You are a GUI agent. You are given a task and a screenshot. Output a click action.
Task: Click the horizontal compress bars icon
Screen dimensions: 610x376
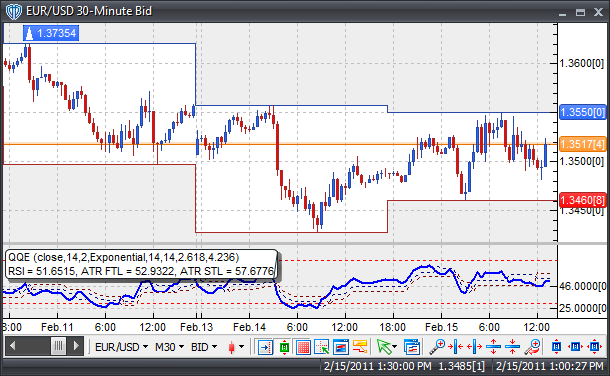pyautogui.click(x=455, y=347)
